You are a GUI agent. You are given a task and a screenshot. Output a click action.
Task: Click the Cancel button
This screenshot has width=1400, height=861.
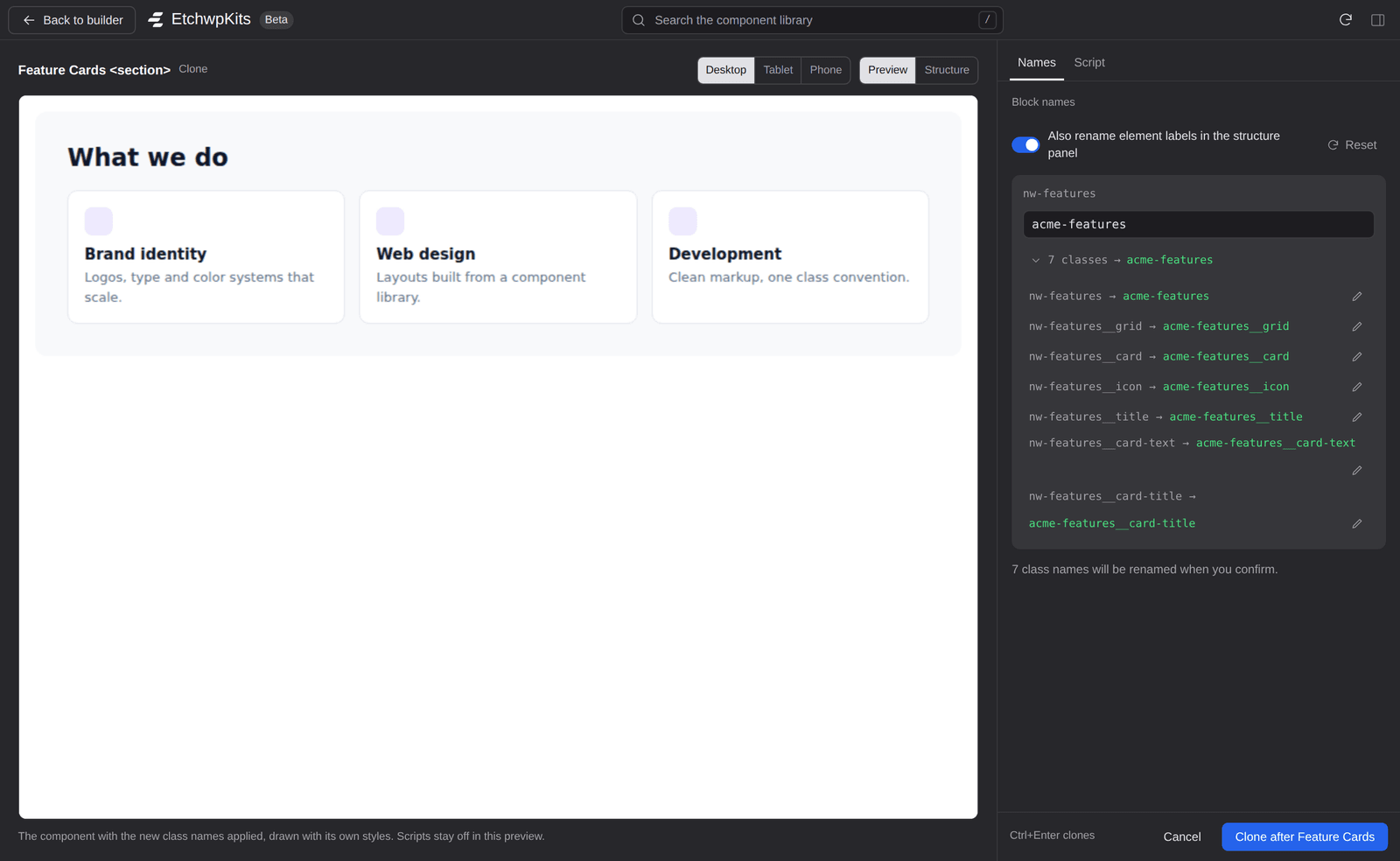pos(1182,836)
